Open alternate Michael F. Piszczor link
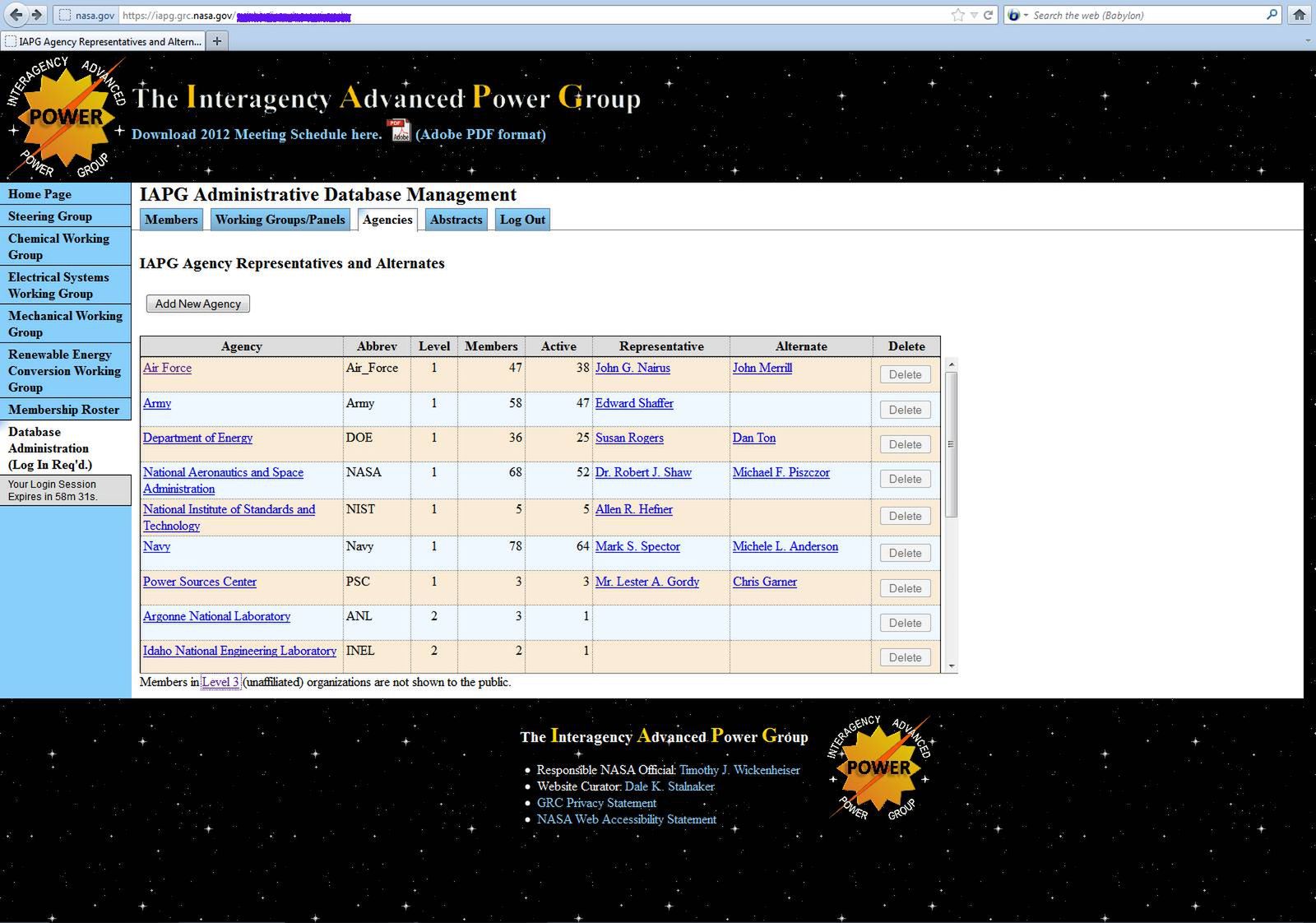 781,472
